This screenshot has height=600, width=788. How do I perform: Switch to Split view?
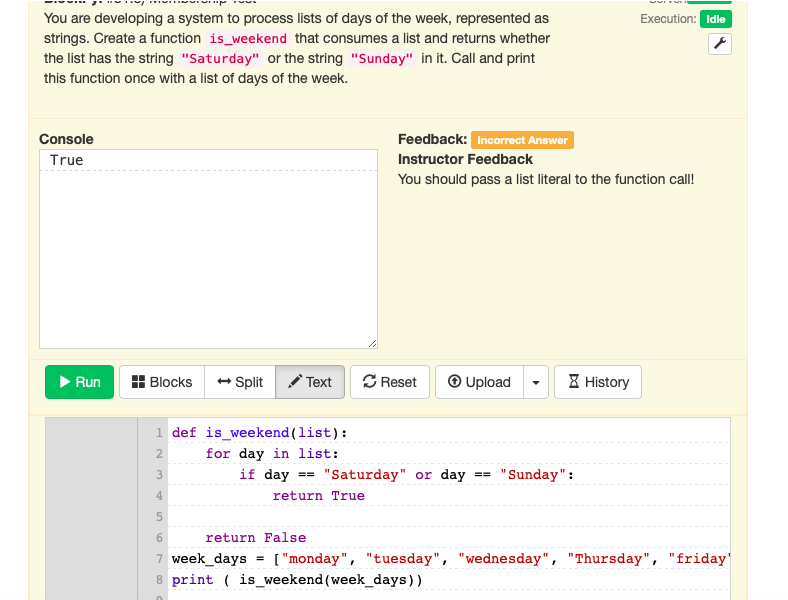(240, 382)
